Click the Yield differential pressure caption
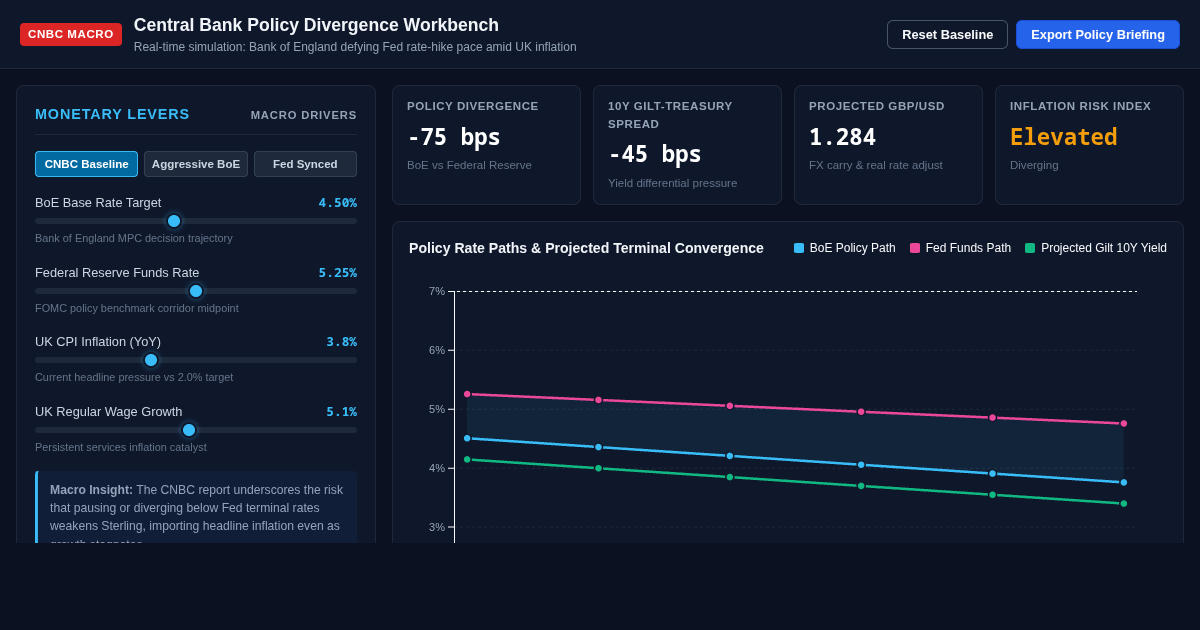Screen dimensions: 1200x630 click(x=672, y=183)
